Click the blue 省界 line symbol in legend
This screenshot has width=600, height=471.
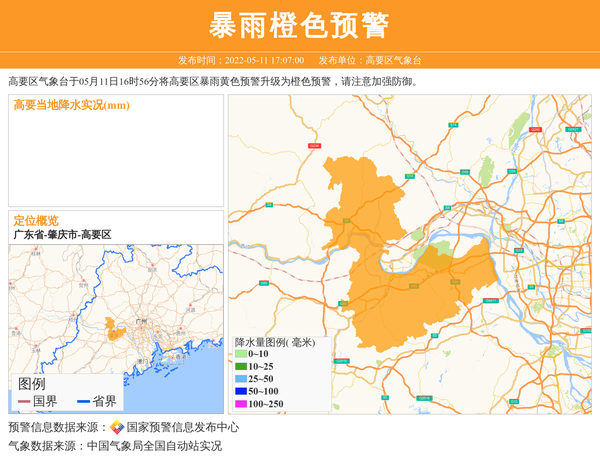click(83, 401)
